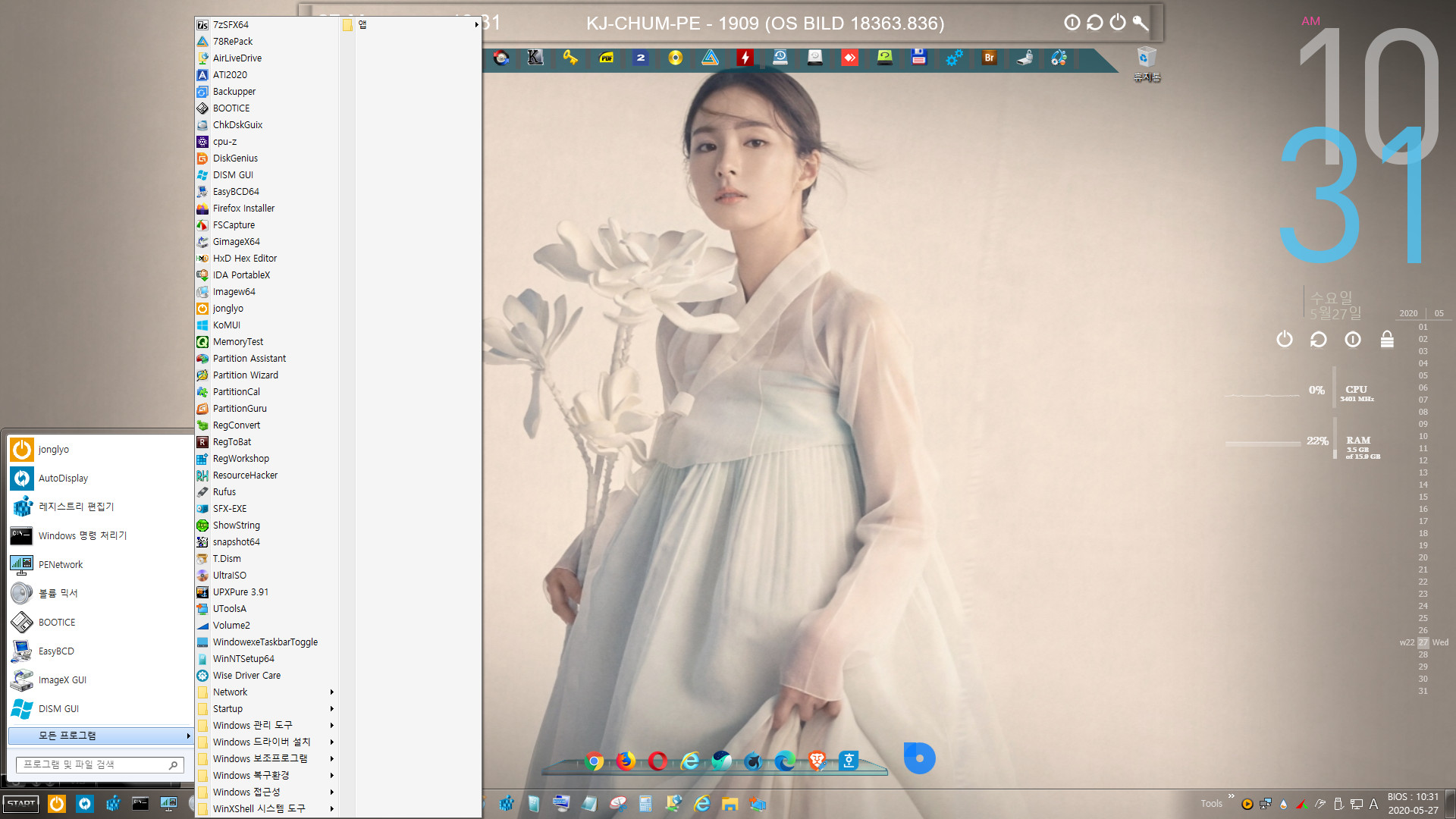Screen dimensions: 1456x819
Task: Launch Firefox from bottom dock
Action: click(x=626, y=761)
